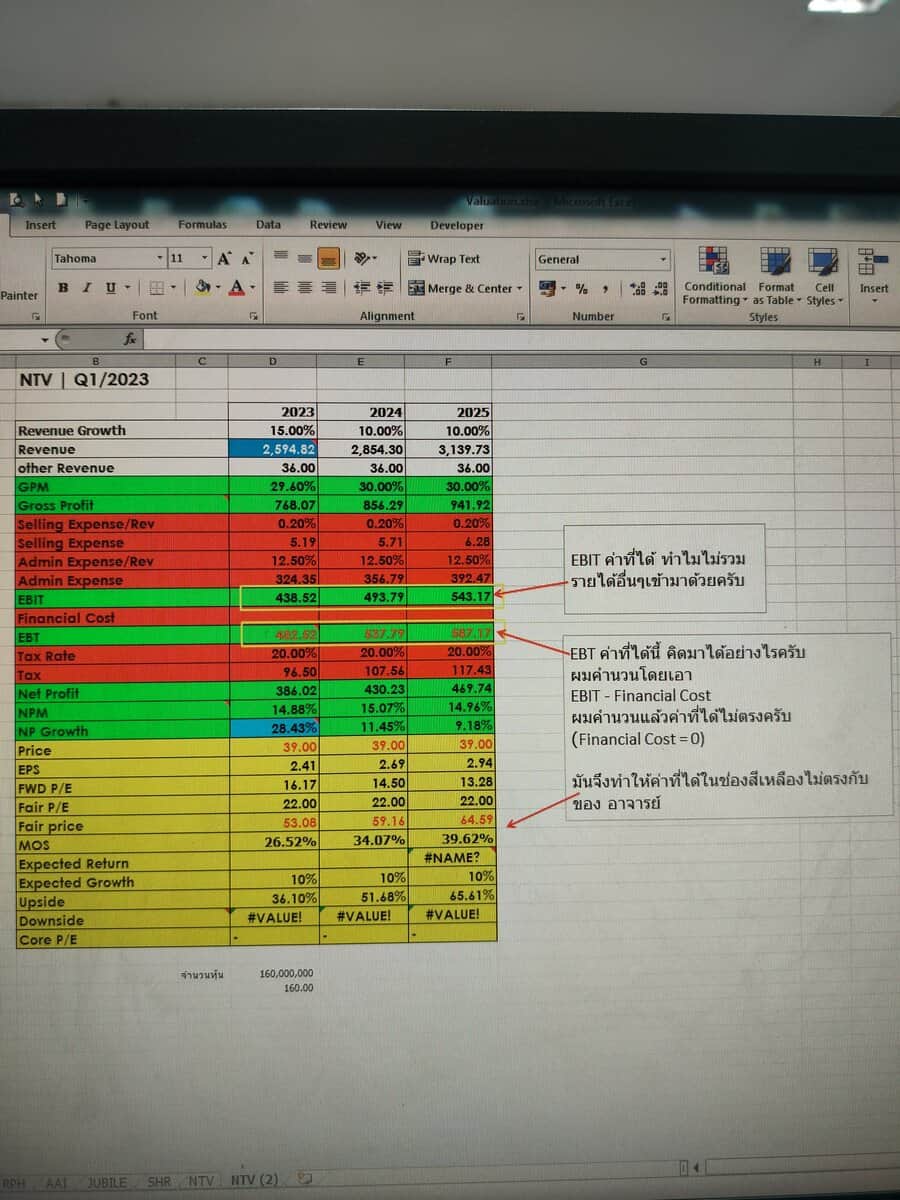This screenshot has width=900, height=1200.
Task: Switch to the SHR sheet tab
Action: tap(159, 1182)
